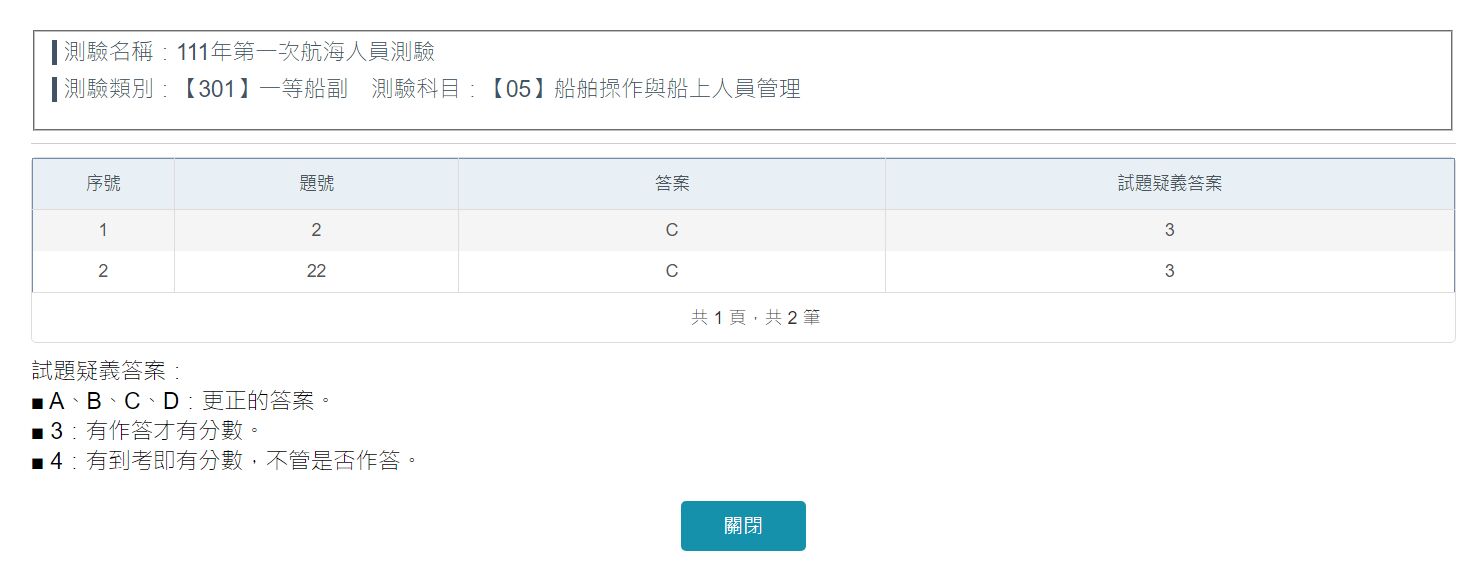
Task: Click the 序號 cell of the first row
Action: click(x=103, y=230)
